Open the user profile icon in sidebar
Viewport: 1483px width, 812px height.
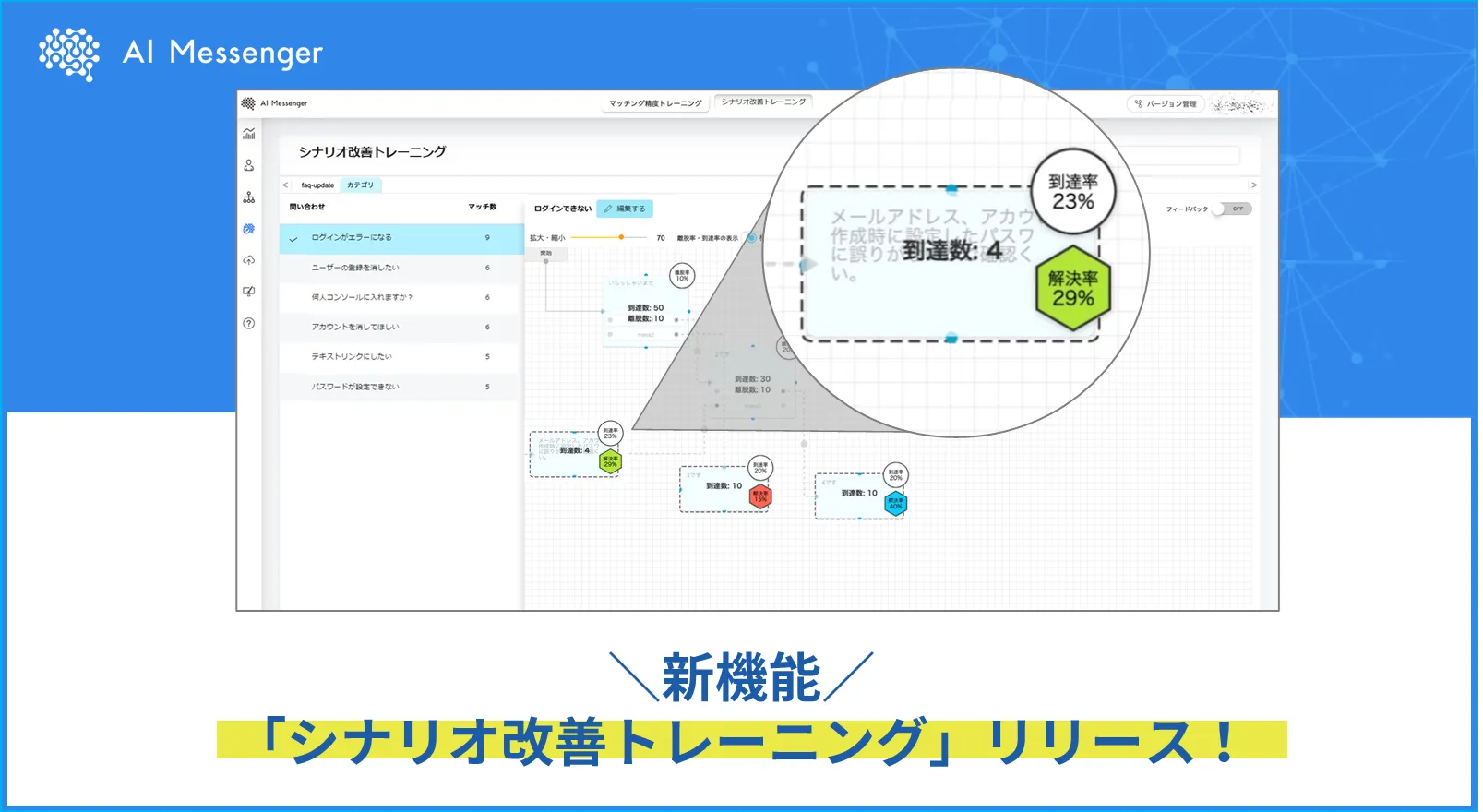[x=249, y=165]
